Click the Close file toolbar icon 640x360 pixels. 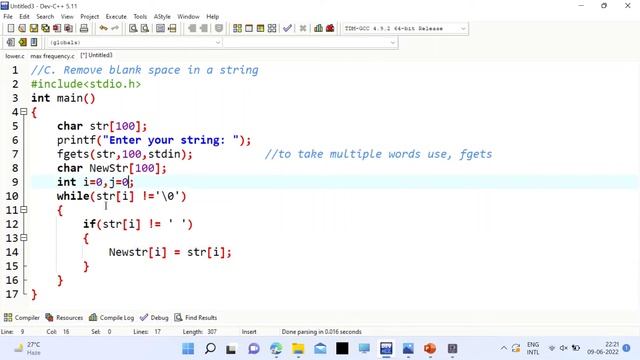tap(57, 28)
